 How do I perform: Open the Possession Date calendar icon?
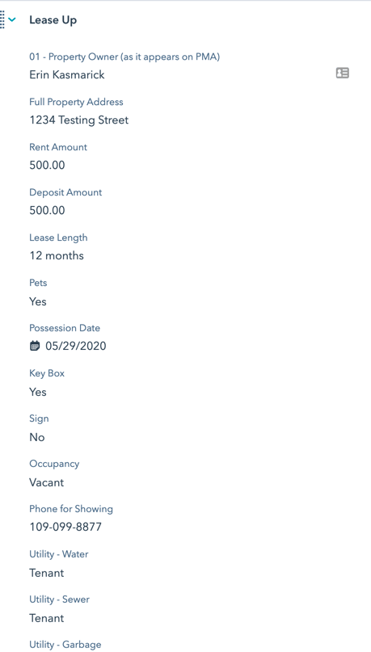pyautogui.click(x=35, y=346)
